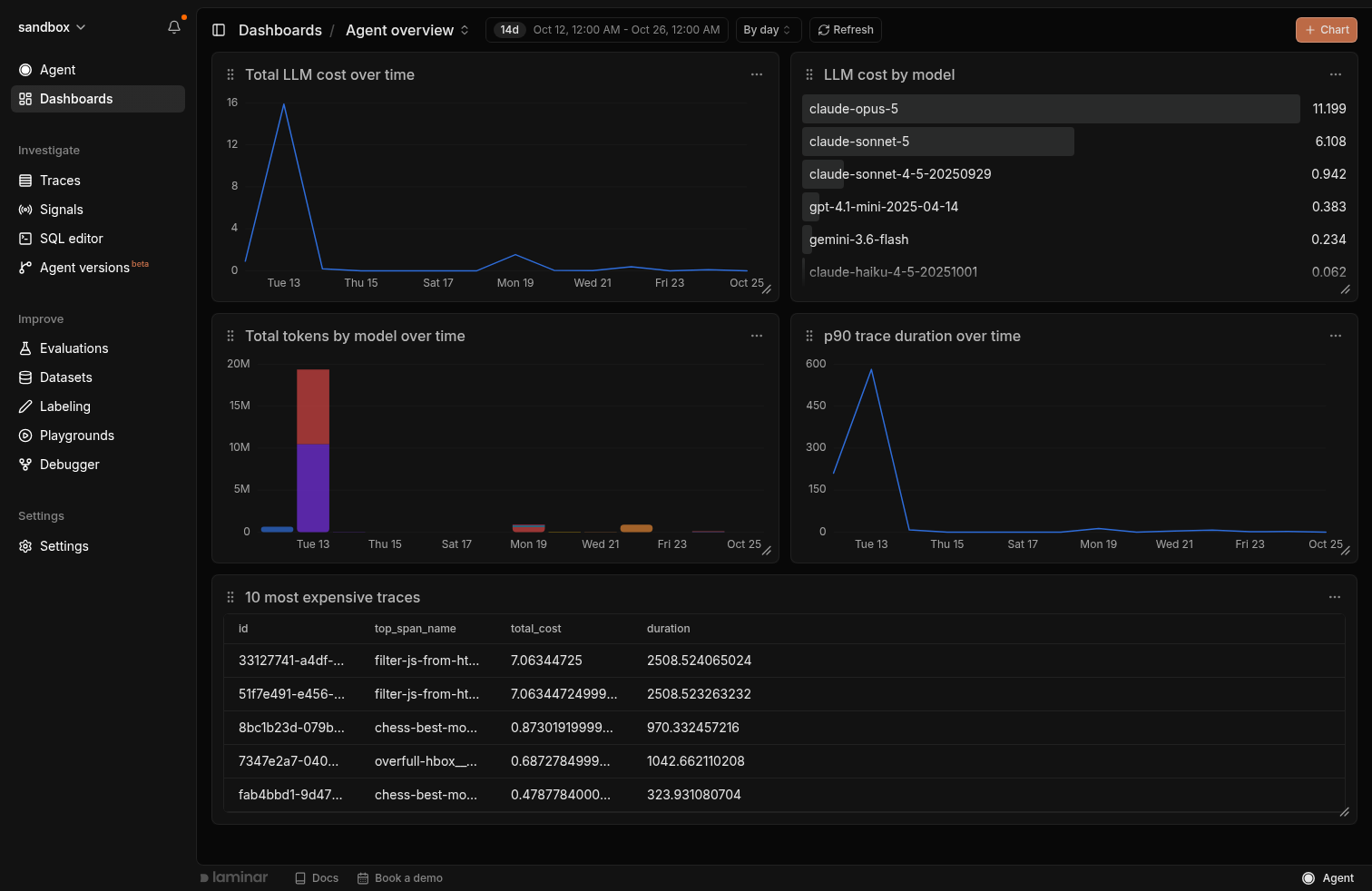The width and height of the screenshot is (1372, 891).
Task: Click drag handle of Total LLM cost over time
Action: tap(230, 75)
